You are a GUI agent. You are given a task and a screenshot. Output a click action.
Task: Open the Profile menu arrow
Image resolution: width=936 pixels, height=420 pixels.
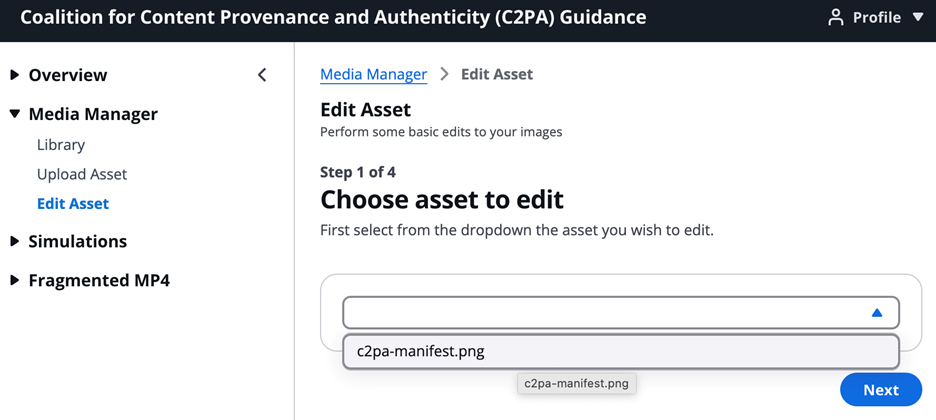pos(920,18)
